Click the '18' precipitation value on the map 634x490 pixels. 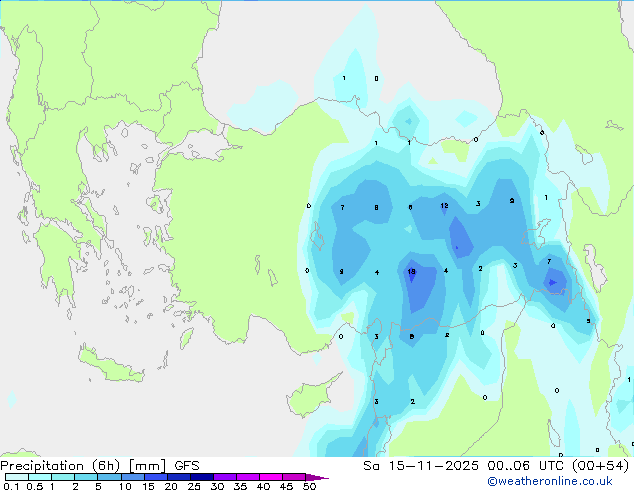(x=412, y=272)
